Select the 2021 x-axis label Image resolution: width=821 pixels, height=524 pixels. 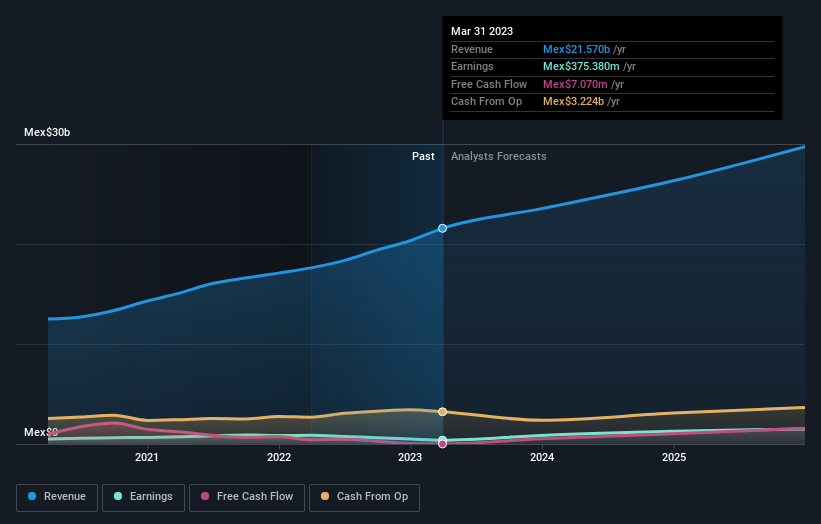[147, 457]
